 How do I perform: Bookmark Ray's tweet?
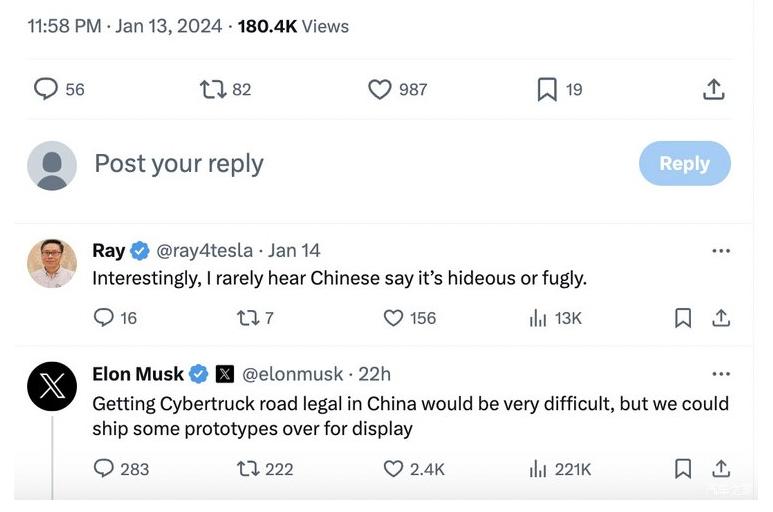pos(683,318)
